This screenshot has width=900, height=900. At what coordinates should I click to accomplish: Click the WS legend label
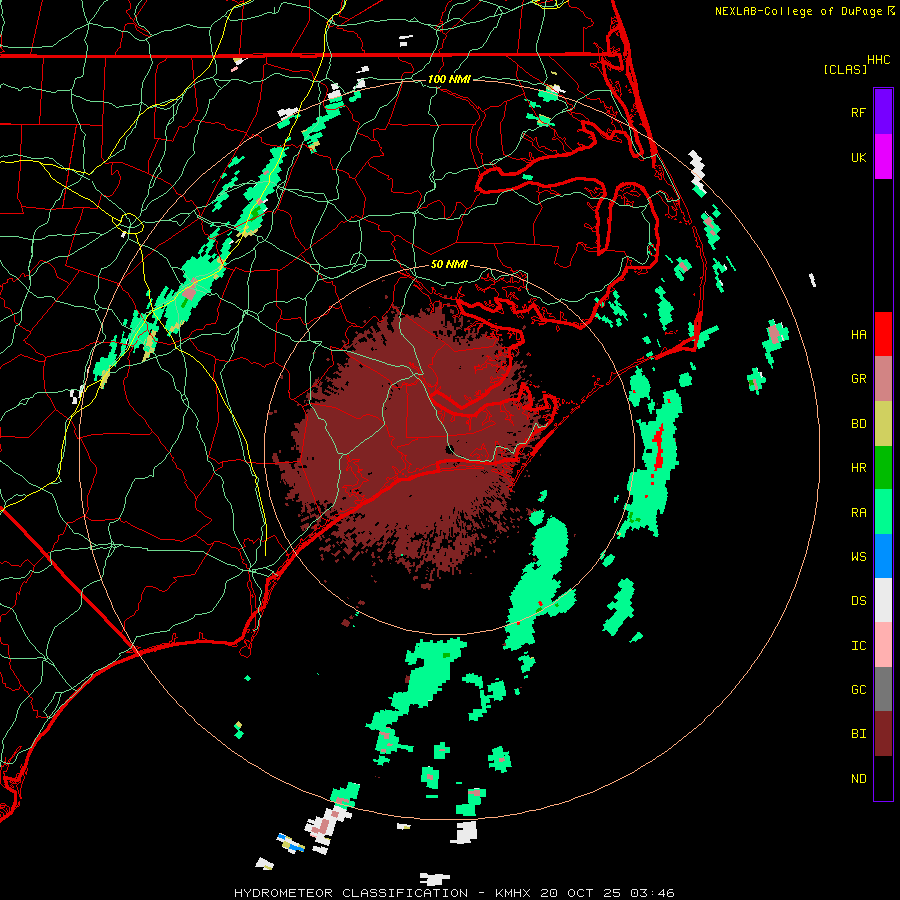pos(858,556)
